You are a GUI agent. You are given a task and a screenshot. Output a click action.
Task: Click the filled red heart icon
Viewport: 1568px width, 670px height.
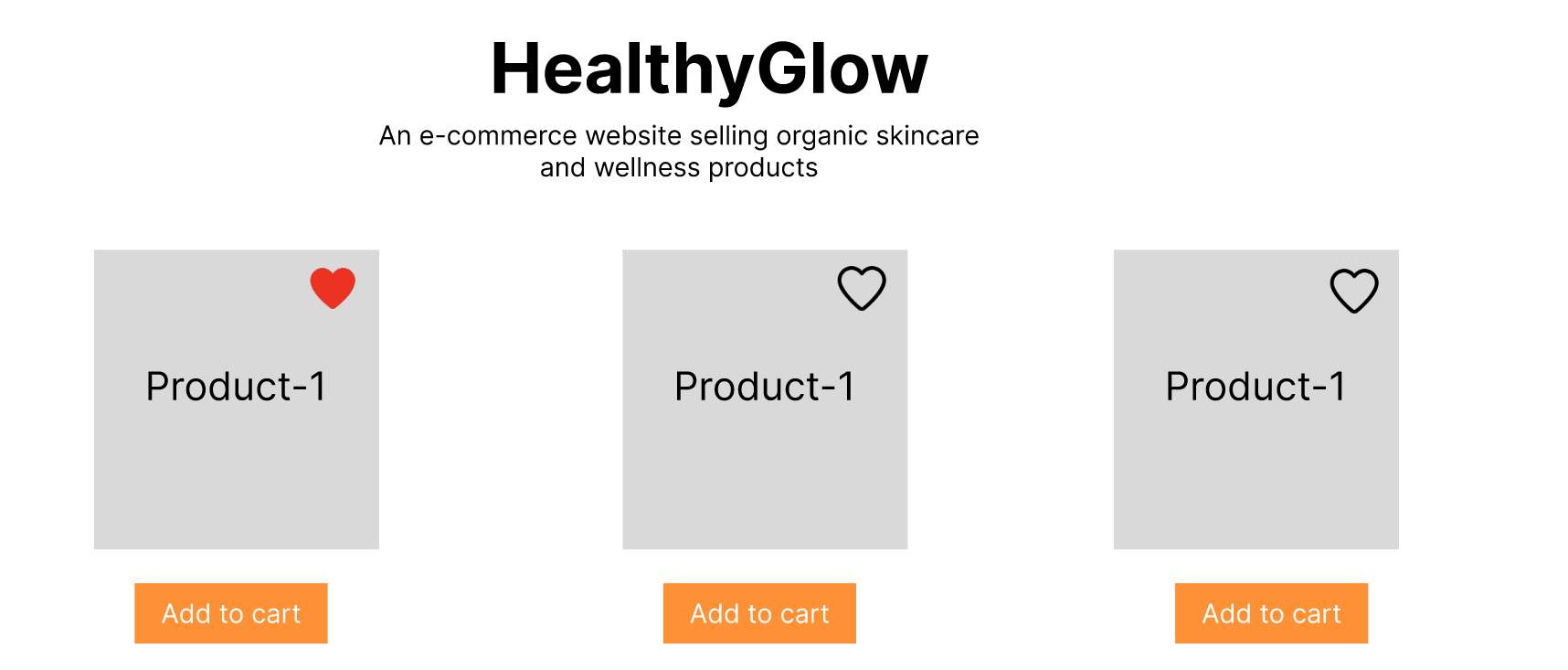333,288
